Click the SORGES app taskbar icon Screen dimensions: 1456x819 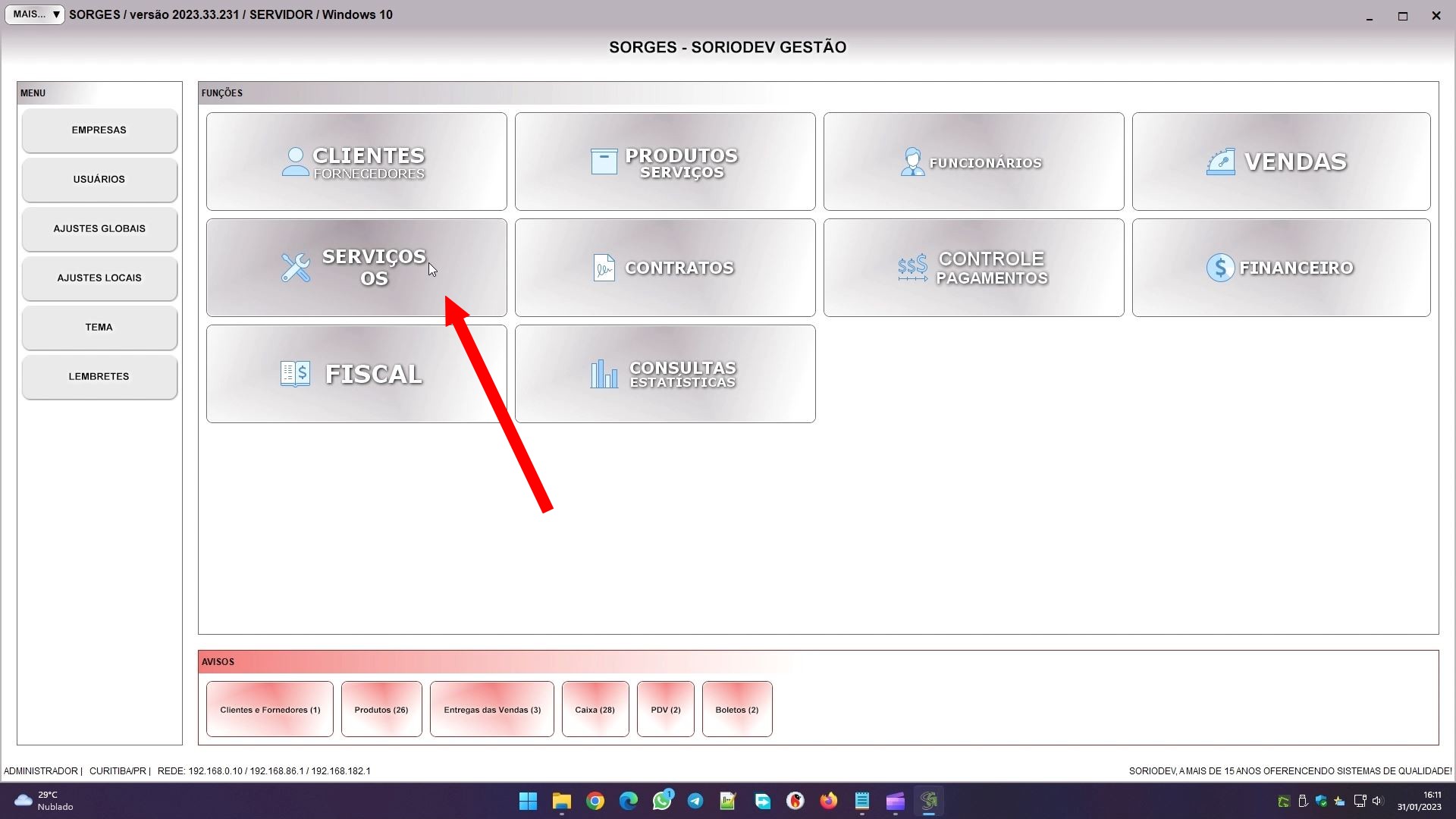929,801
